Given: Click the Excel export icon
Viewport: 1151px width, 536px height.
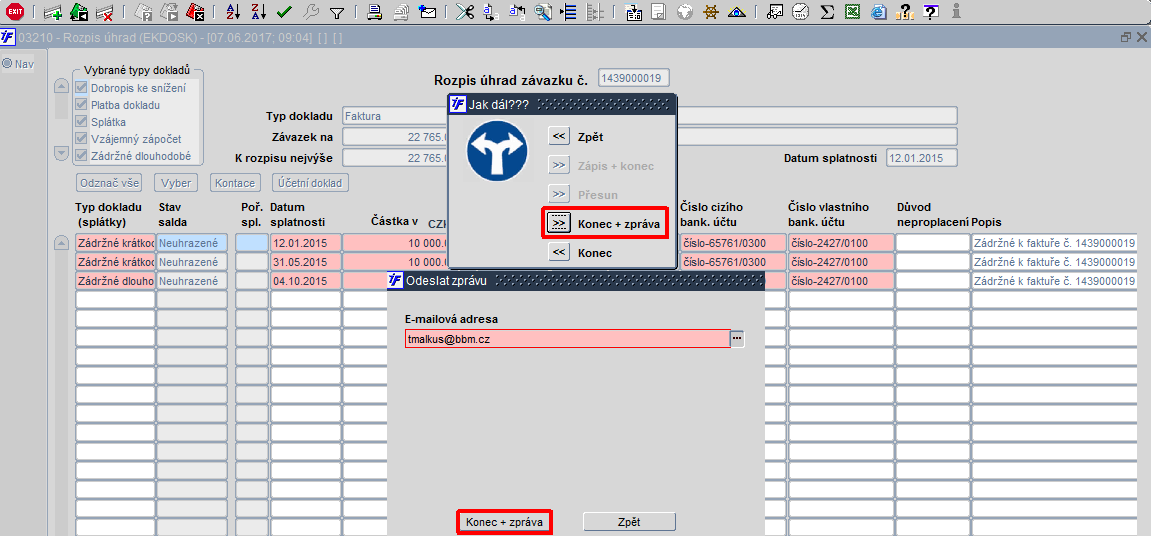Looking at the screenshot, I should pos(852,12).
